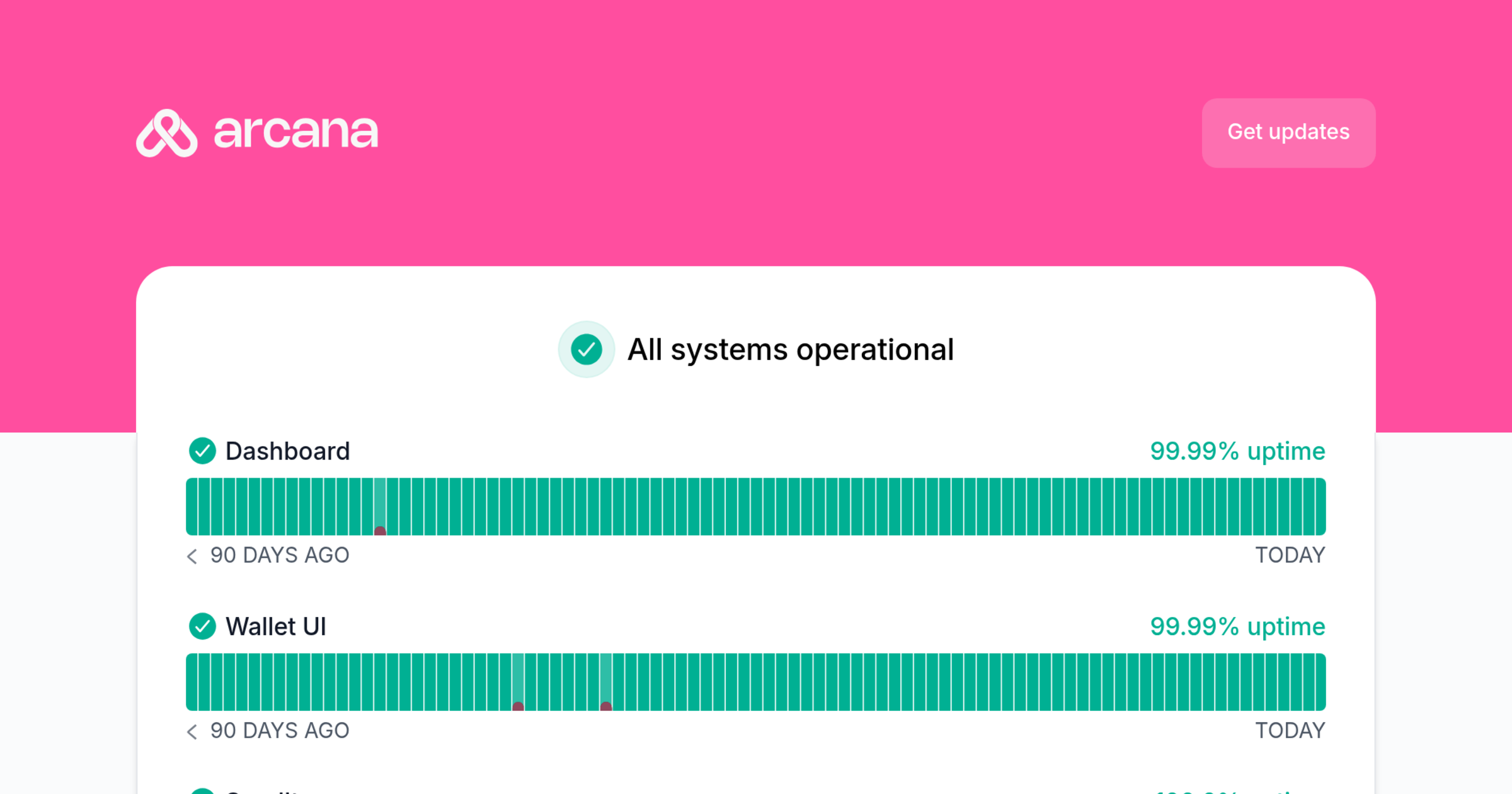
Task: Click the Get updates button
Action: (x=1288, y=132)
